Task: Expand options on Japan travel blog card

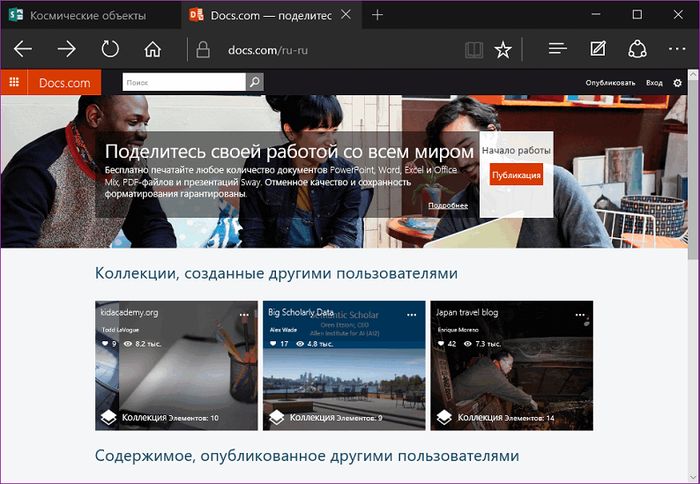Action: click(x=579, y=314)
